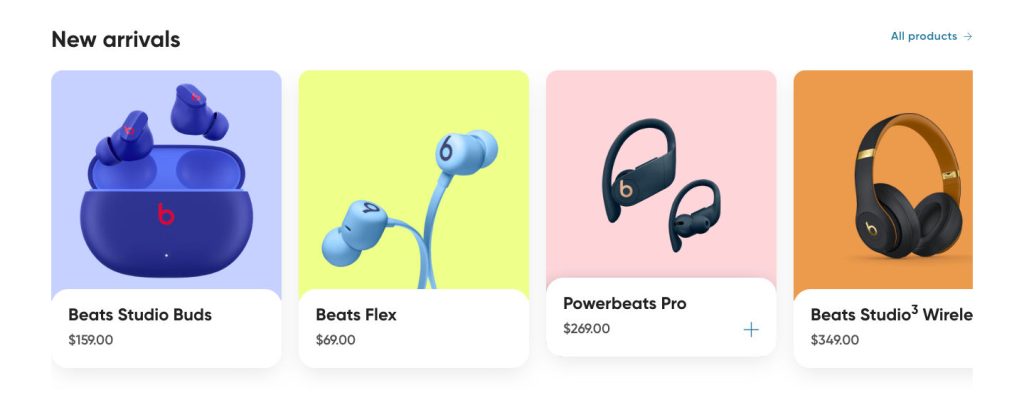Click the $349.00 price label
This screenshot has width=1024, height=412.
pyautogui.click(x=835, y=340)
